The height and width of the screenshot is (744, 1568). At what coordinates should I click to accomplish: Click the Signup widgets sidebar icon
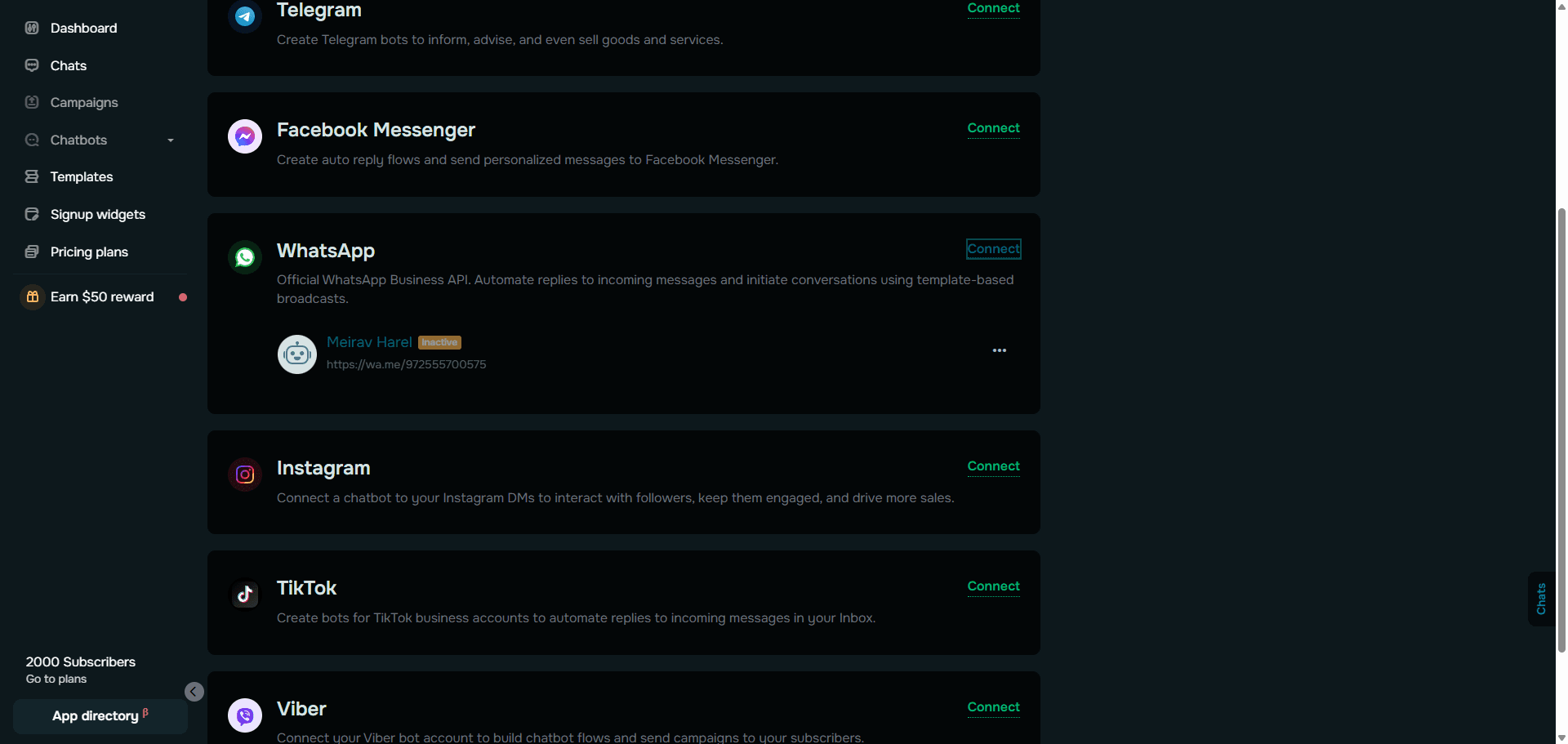[32, 214]
